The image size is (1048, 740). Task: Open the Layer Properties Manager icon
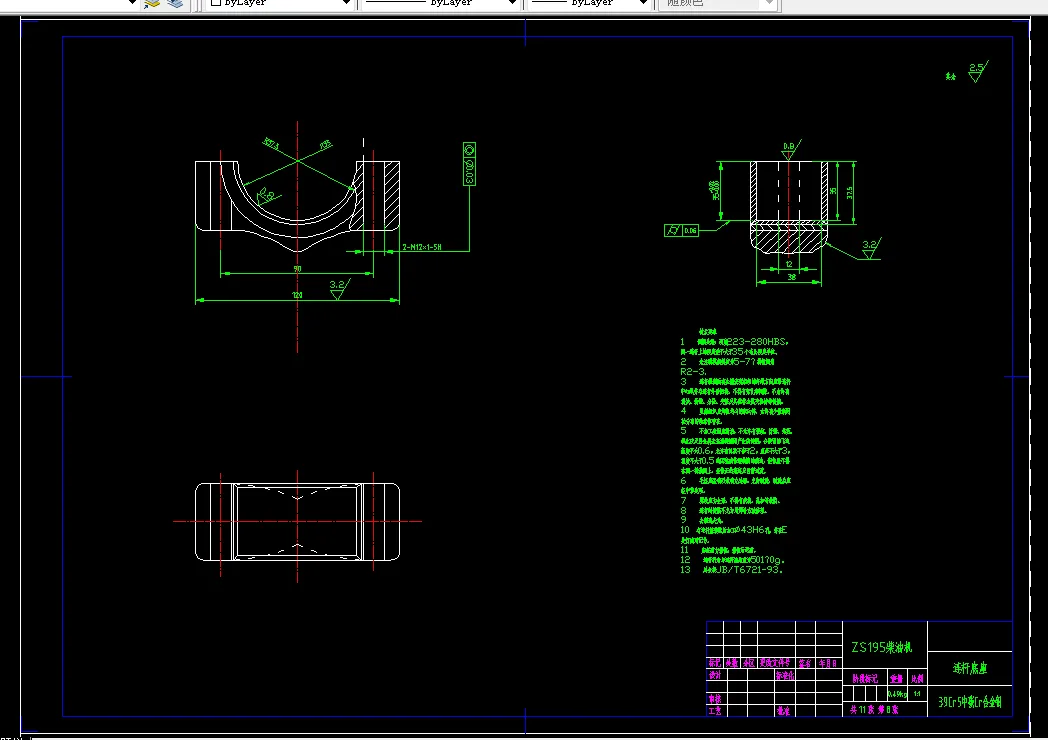tap(152, 3)
